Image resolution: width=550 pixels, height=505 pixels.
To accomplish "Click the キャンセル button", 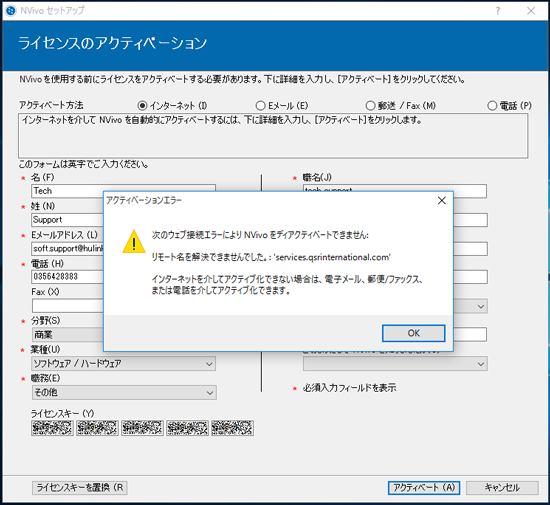I will point(502,487).
